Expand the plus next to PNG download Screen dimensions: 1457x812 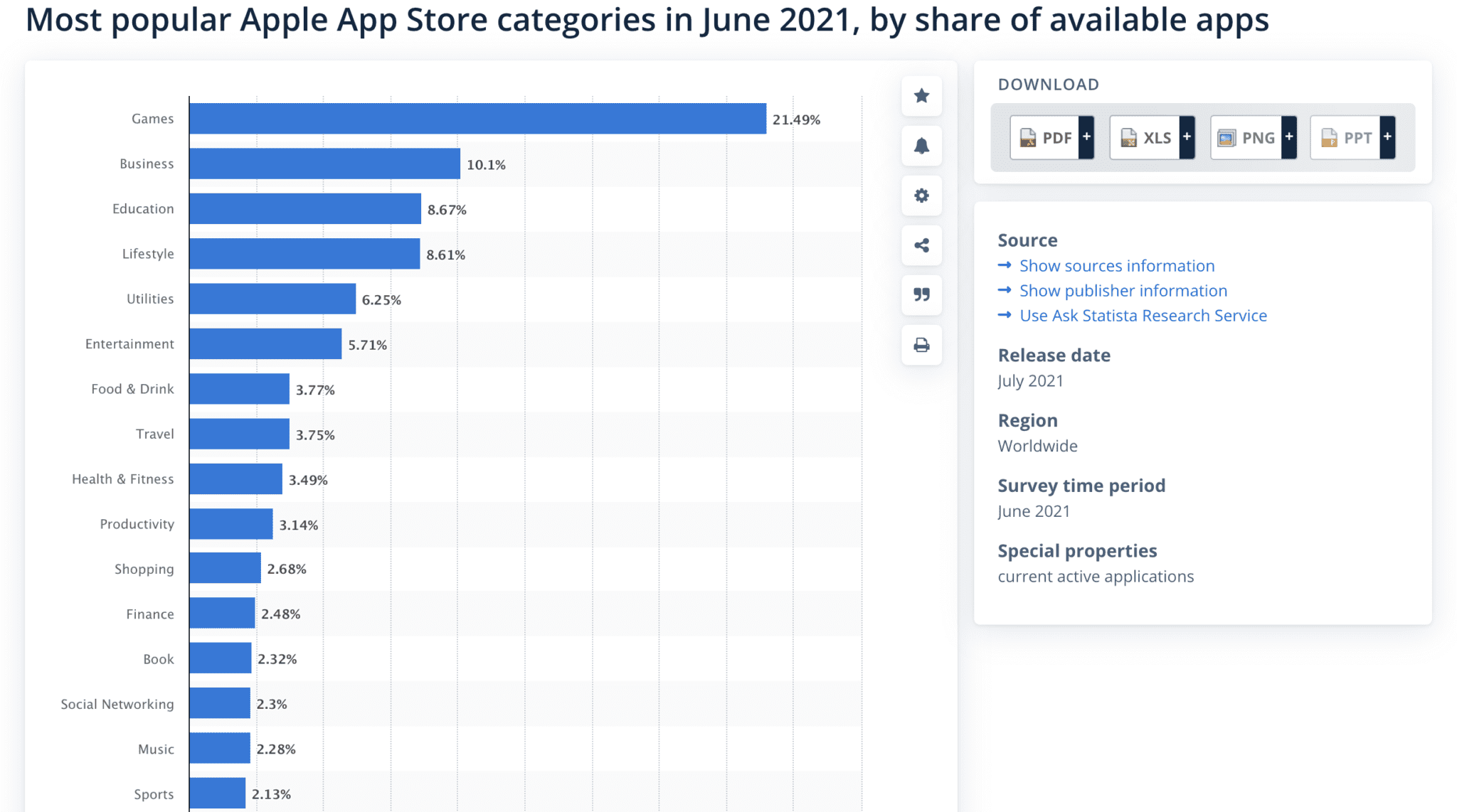1288,137
